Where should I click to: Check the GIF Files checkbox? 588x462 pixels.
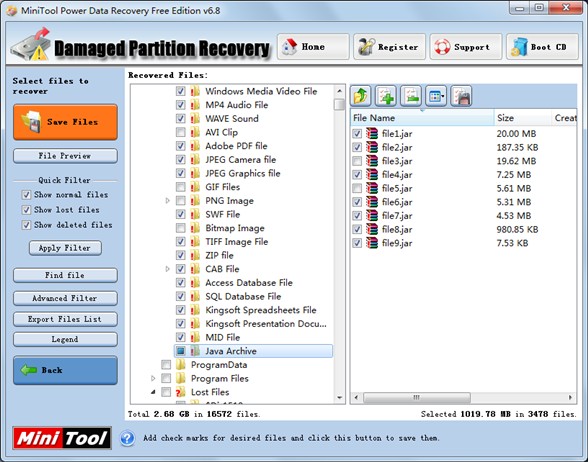(x=180, y=187)
